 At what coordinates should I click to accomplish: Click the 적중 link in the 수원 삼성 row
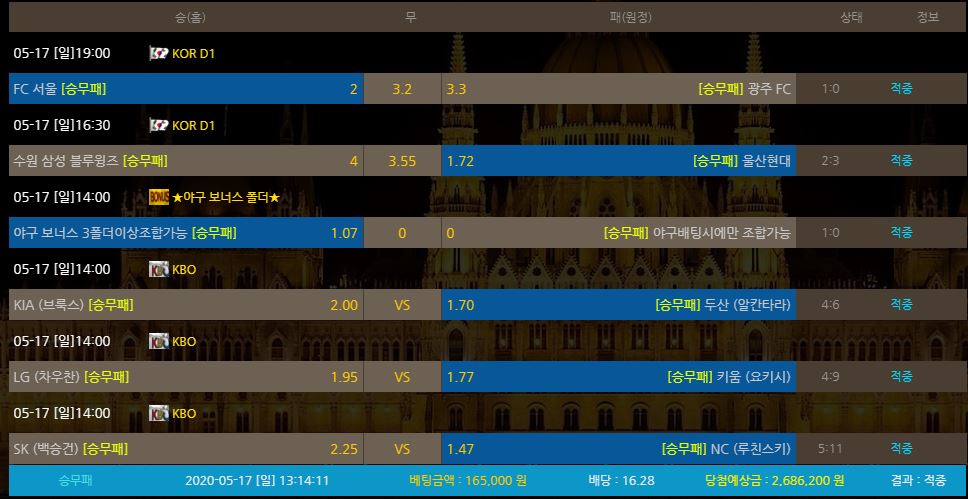click(x=901, y=161)
